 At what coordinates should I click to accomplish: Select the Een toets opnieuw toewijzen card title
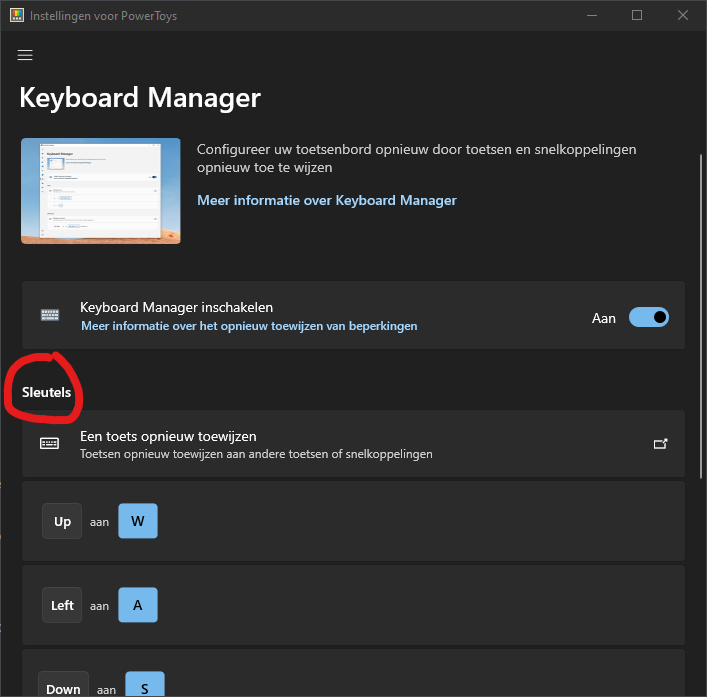point(168,436)
